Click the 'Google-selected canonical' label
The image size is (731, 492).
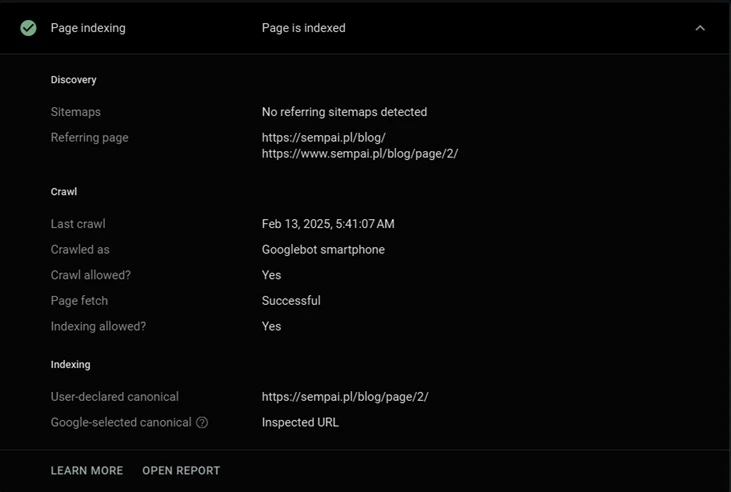click(x=120, y=423)
